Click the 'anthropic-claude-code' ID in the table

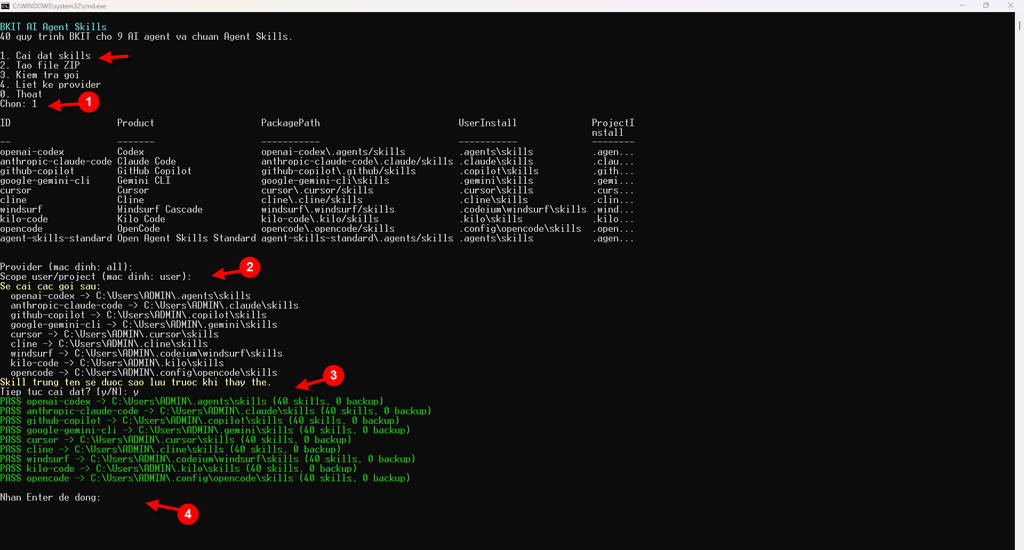point(56,161)
